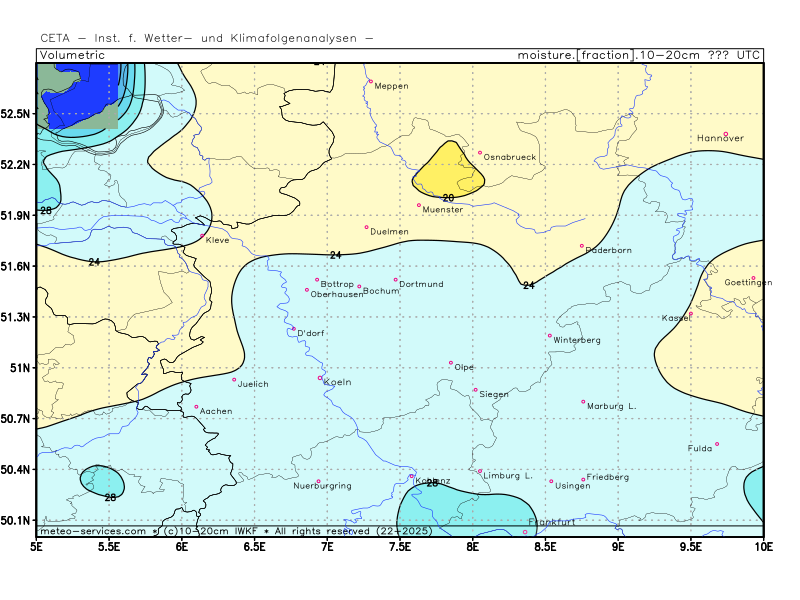This screenshot has width=800, height=600.
Task: Click the Muenster city marker dot
Action: click(419, 205)
